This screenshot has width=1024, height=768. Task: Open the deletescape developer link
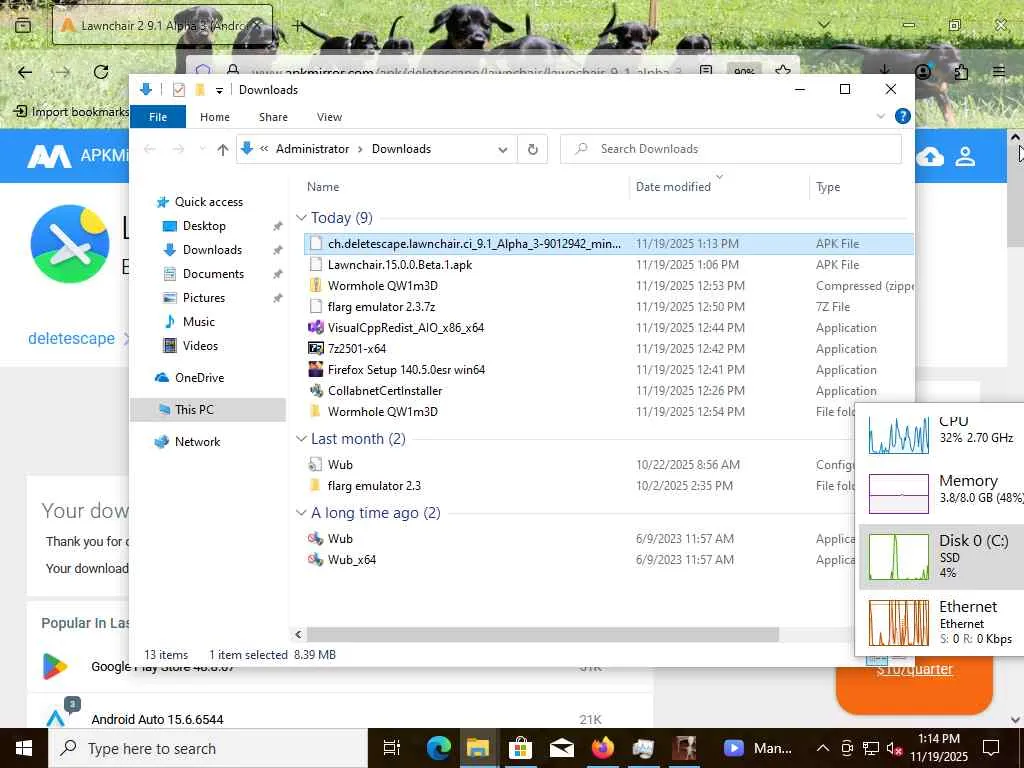(71, 338)
